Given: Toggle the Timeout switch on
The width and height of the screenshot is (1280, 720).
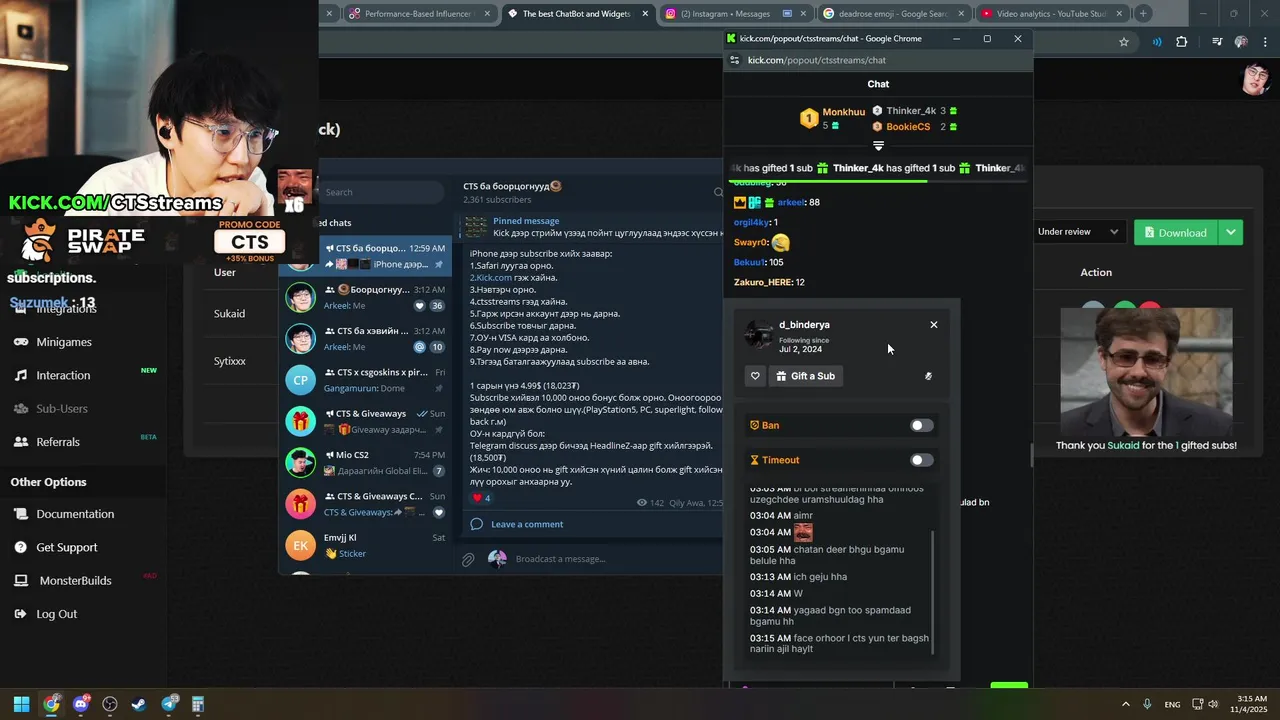Looking at the screenshot, I should pos(921,460).
